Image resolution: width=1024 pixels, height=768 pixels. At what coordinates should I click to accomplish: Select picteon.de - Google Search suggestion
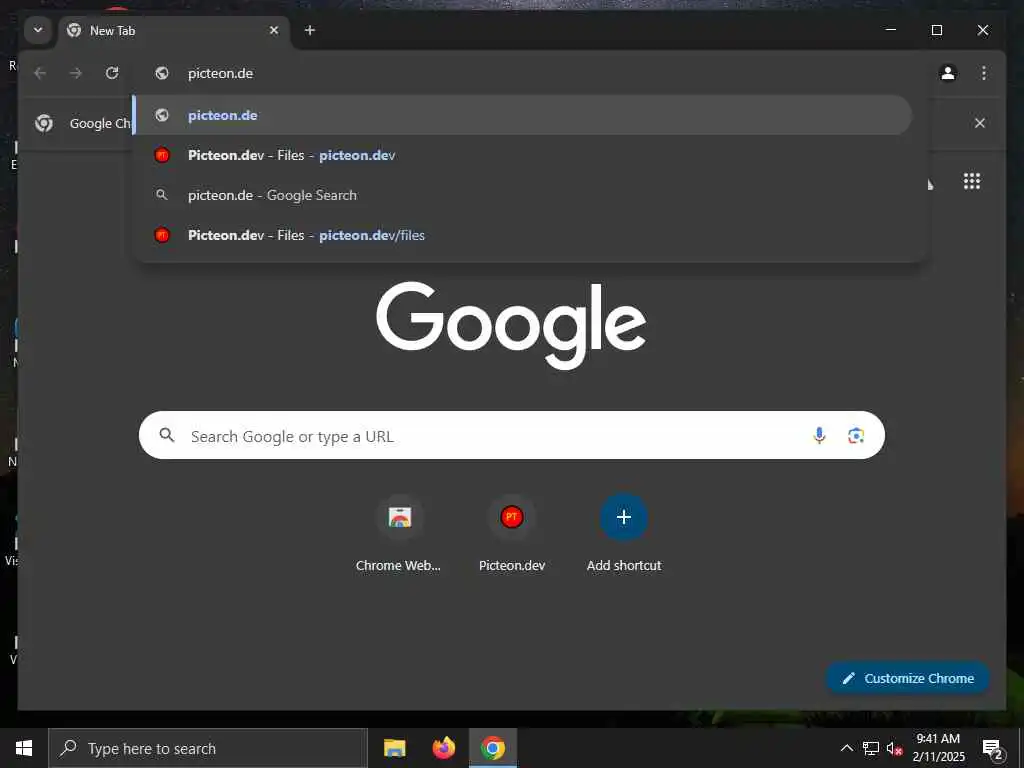click(522, 195)
